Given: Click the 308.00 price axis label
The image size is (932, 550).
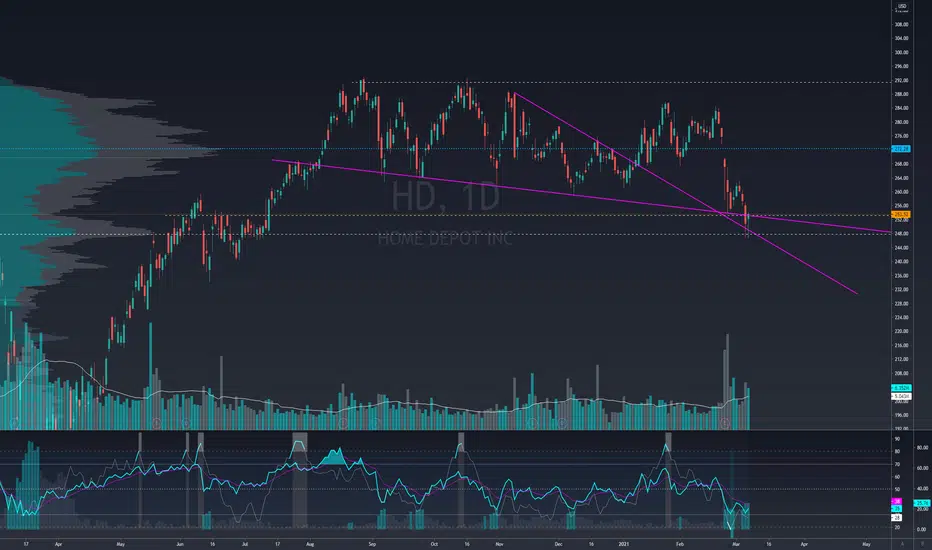Looking at the screenshot, I should click(x=901, y=24).
